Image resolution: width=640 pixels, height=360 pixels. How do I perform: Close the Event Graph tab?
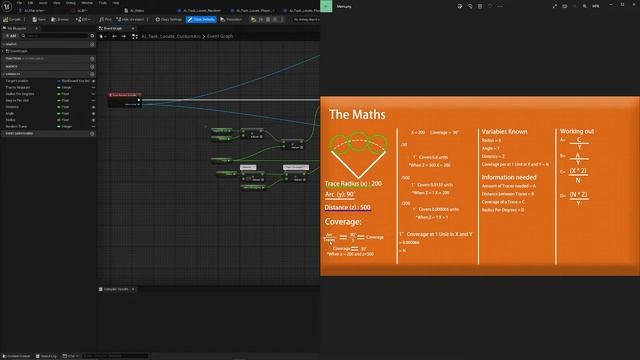(133, 28)
